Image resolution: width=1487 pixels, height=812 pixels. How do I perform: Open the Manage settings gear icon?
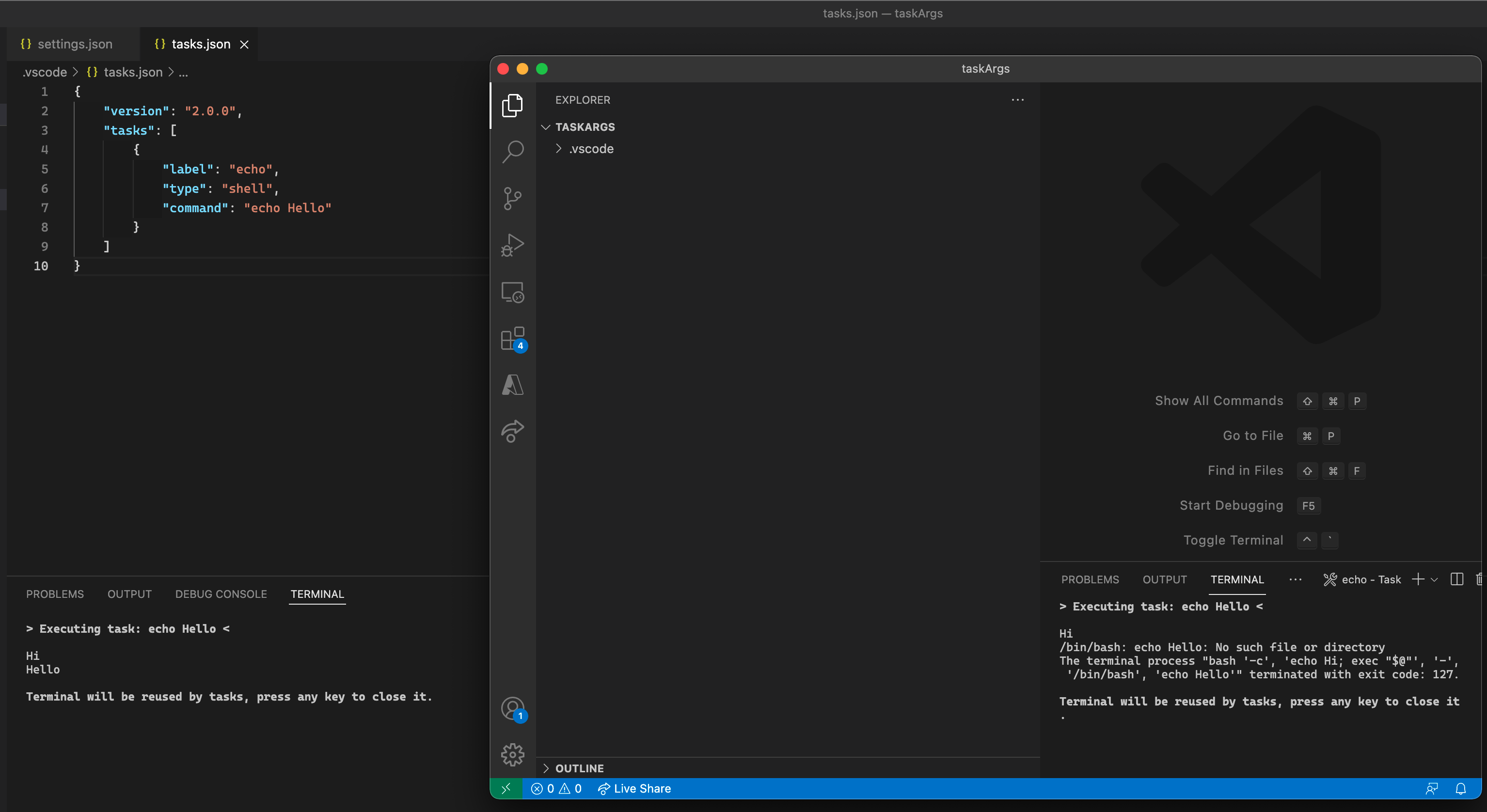[513, 754]
